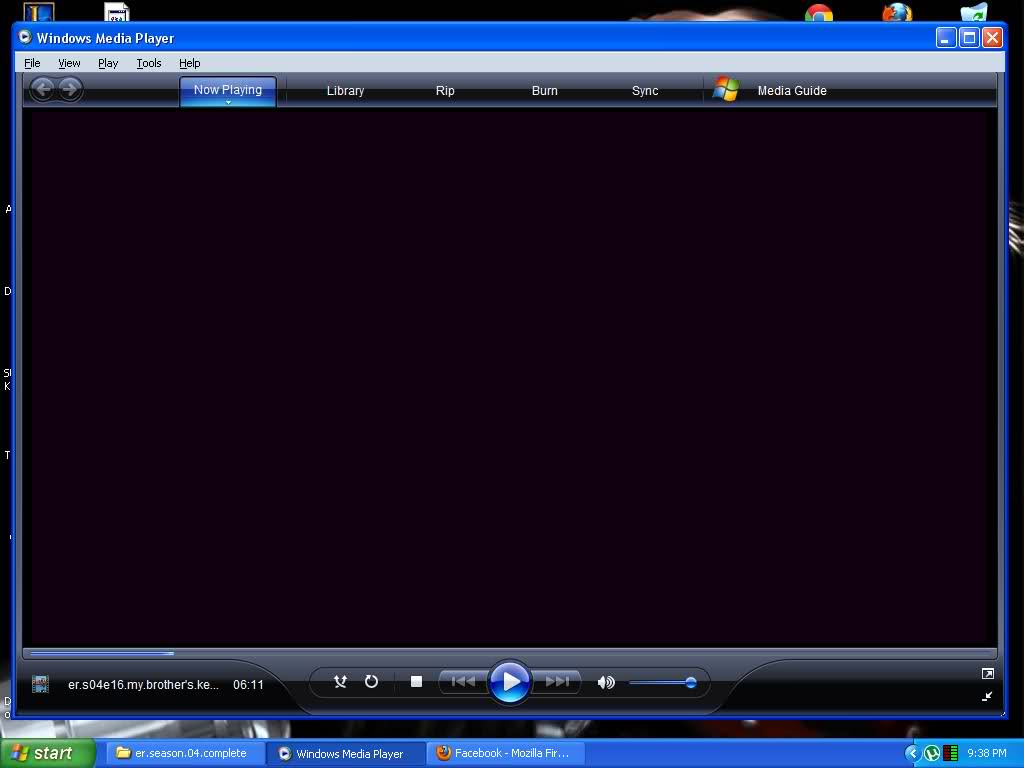
Task: Click the forward navigation arrow
Action: 70,89
